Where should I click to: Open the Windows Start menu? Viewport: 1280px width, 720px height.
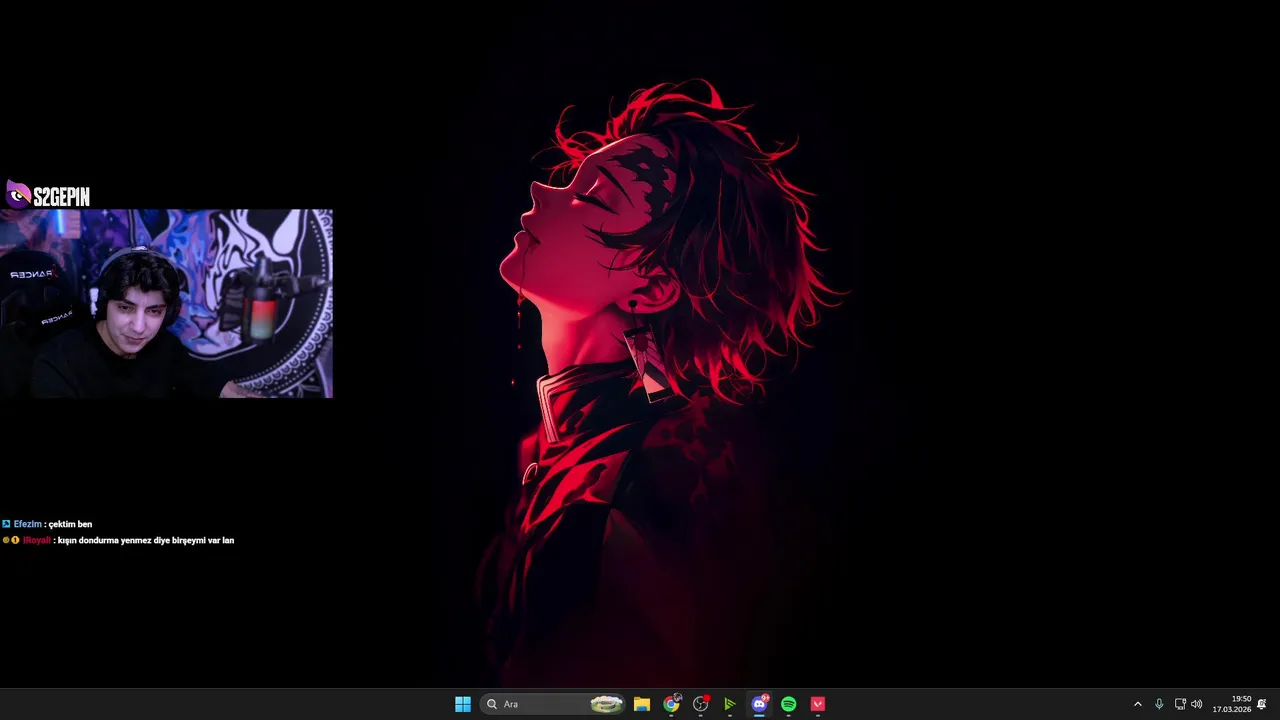pos(463,704)
